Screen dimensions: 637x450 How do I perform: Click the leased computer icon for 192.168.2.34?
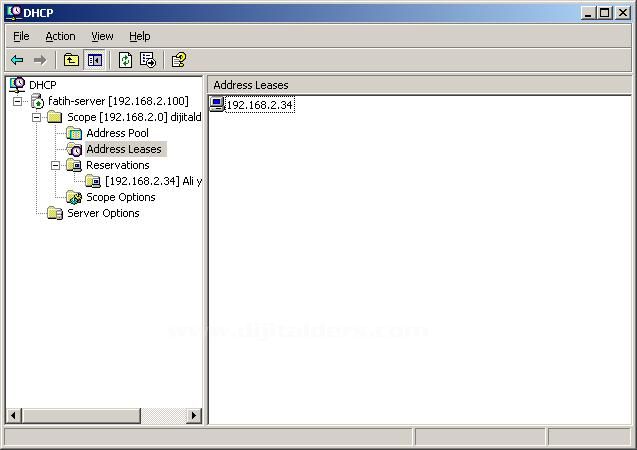217,105
